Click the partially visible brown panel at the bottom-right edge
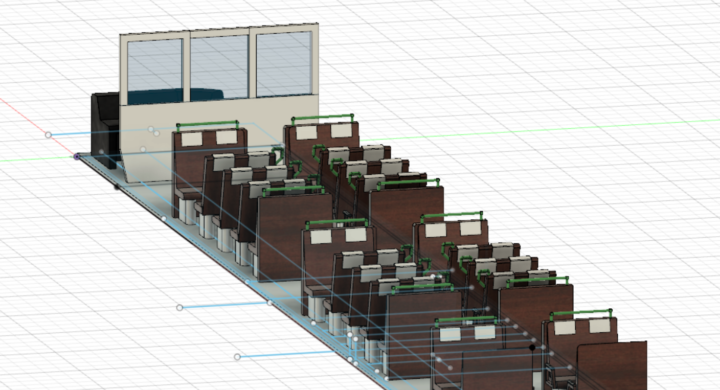 (x=612, y=366)
